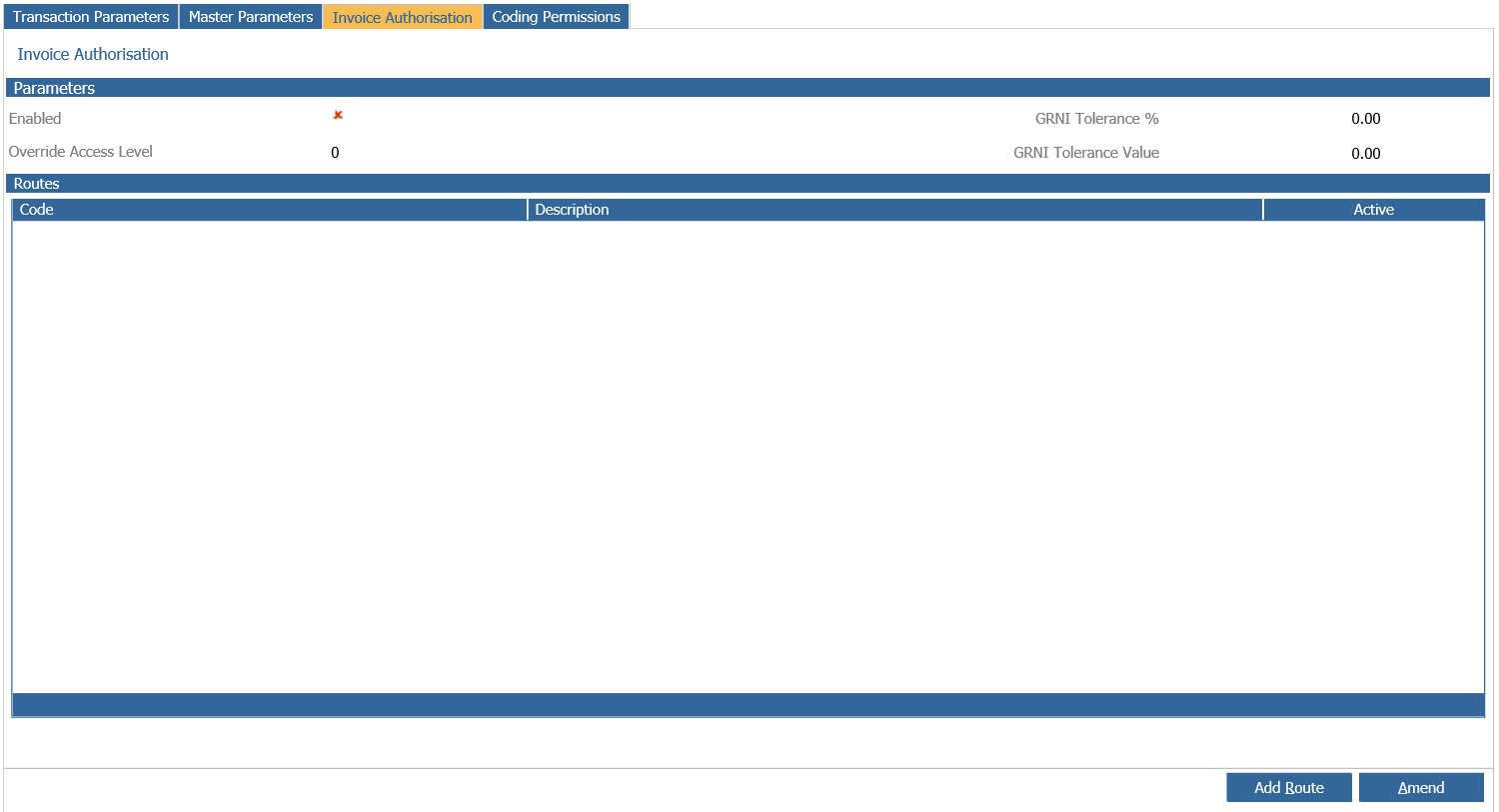Click the Override Access Level value
Viewport: 1499px width, 812px height.
point(335,153)
